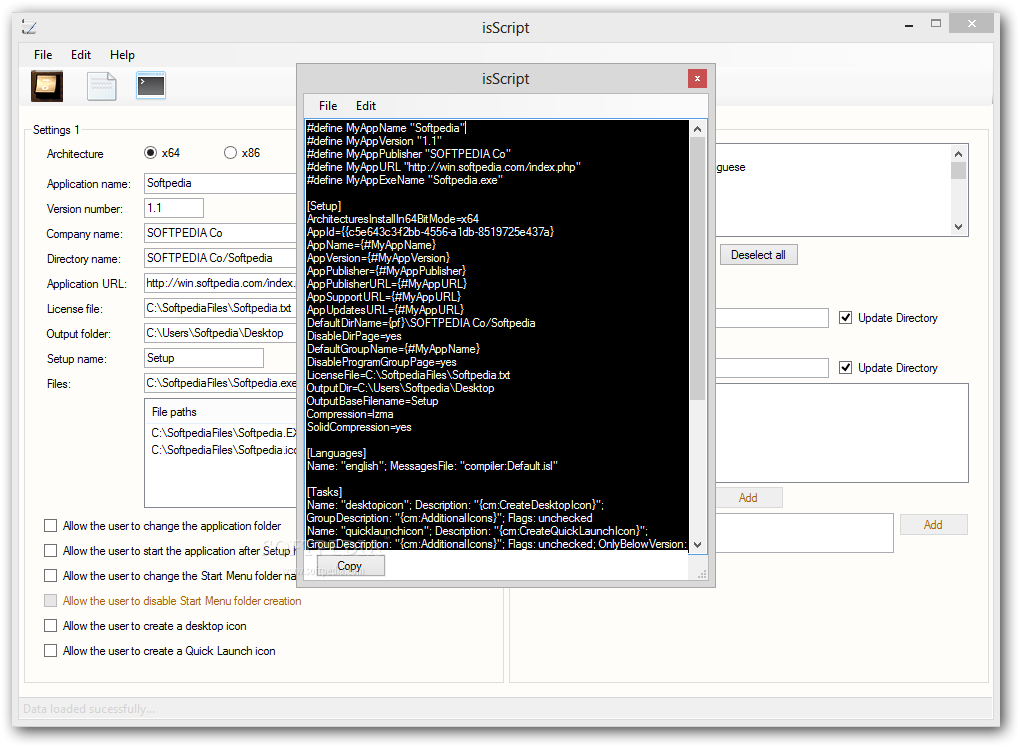Enable allow user to start application after Setup

point(50,550)
